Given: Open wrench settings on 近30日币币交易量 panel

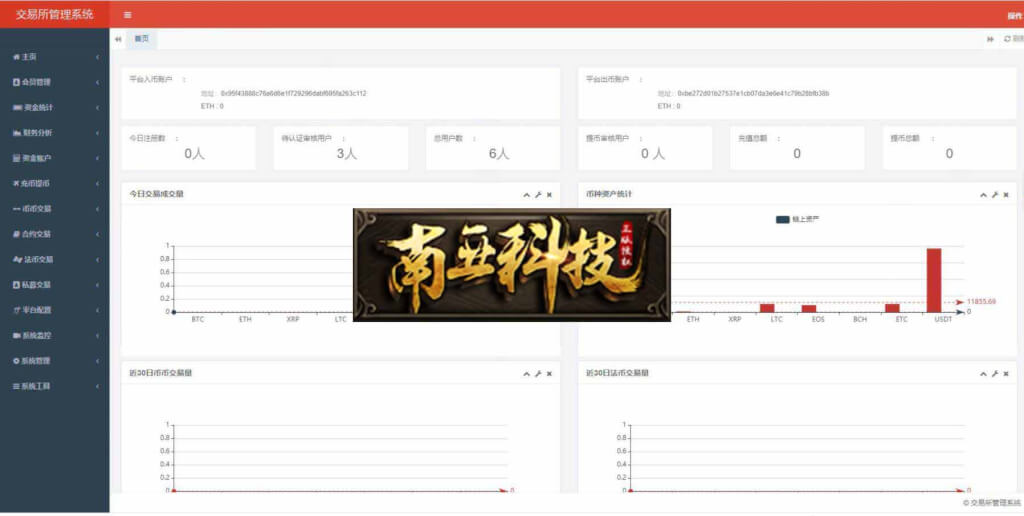Looking at the screenshot, I should (x=538, y=374).
